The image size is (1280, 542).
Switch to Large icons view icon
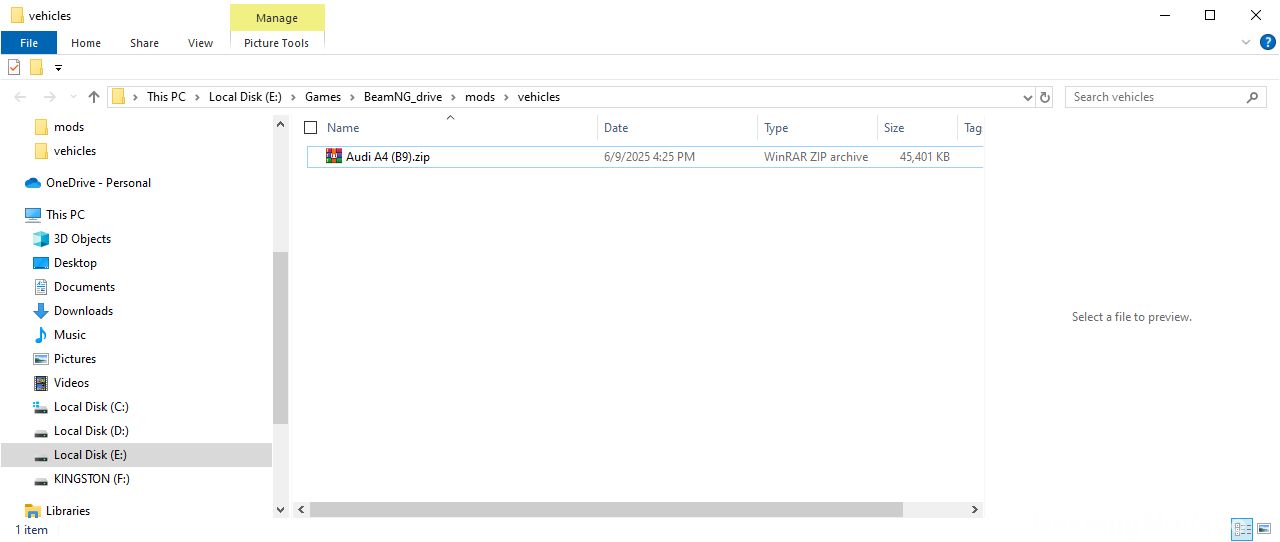(x=1265, y=530)
